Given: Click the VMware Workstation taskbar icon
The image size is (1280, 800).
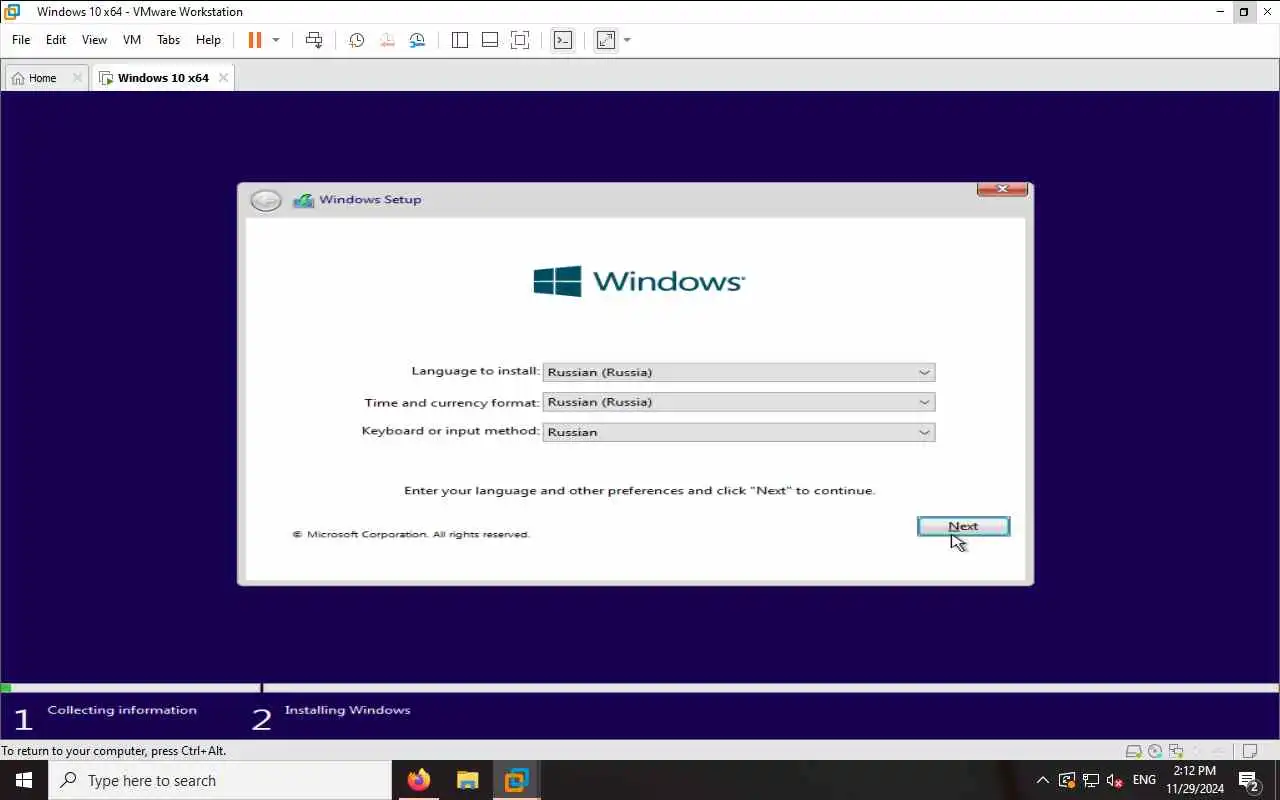Looking at the screenshot, I should pos(516,780).
